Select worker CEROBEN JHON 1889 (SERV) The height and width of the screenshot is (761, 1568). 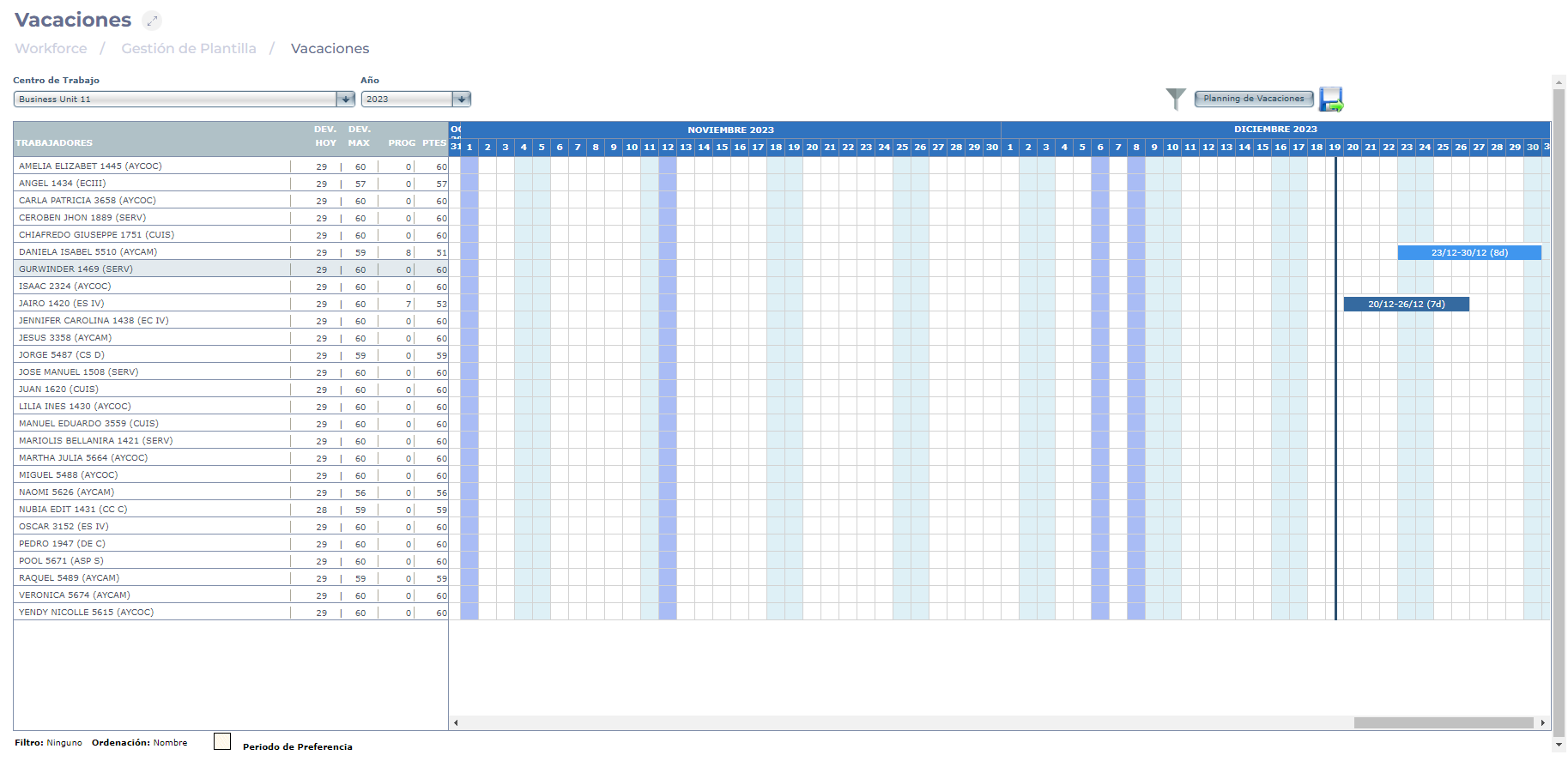[82, 217]
